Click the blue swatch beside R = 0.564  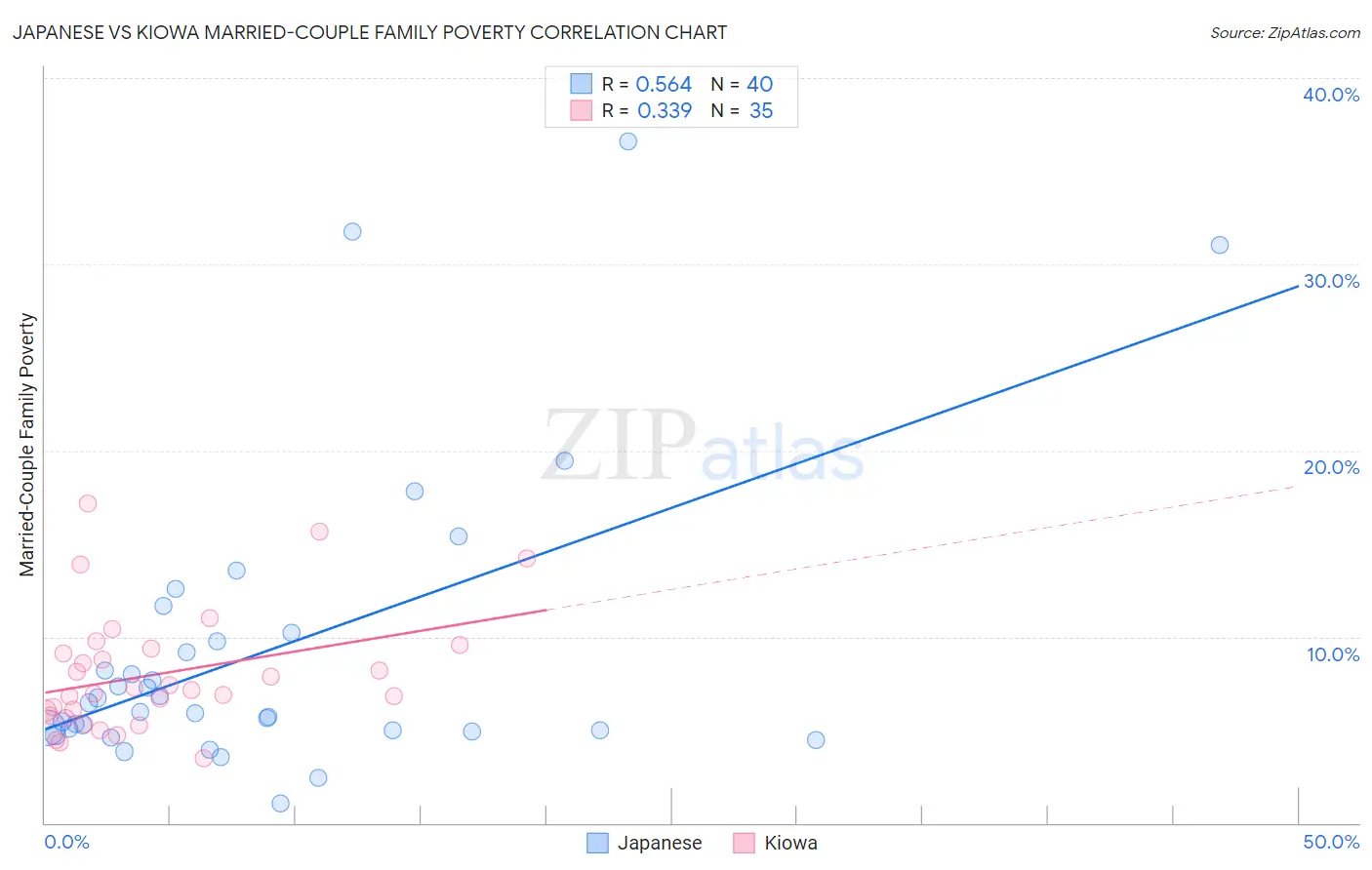[x=582, y=84]
